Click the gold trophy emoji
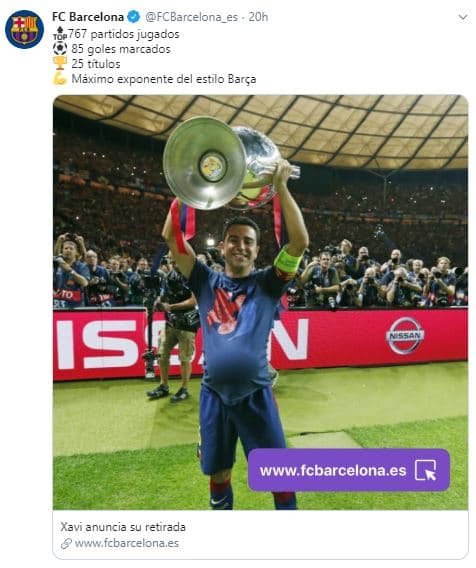 (60, 63)
